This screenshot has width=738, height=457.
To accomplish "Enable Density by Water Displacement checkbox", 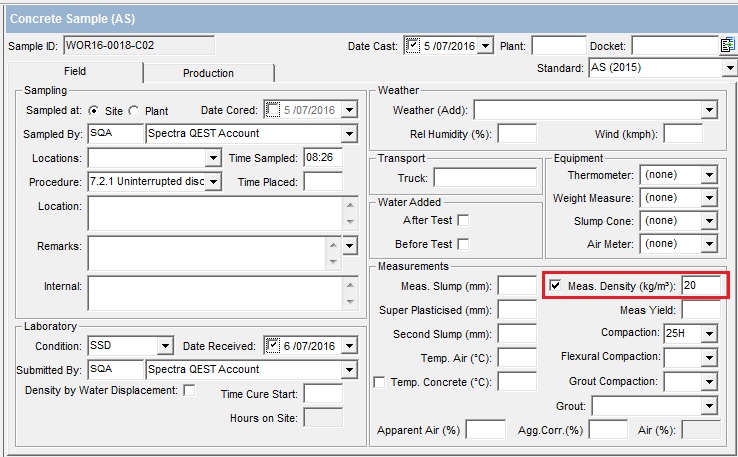I will pos(189,390).
